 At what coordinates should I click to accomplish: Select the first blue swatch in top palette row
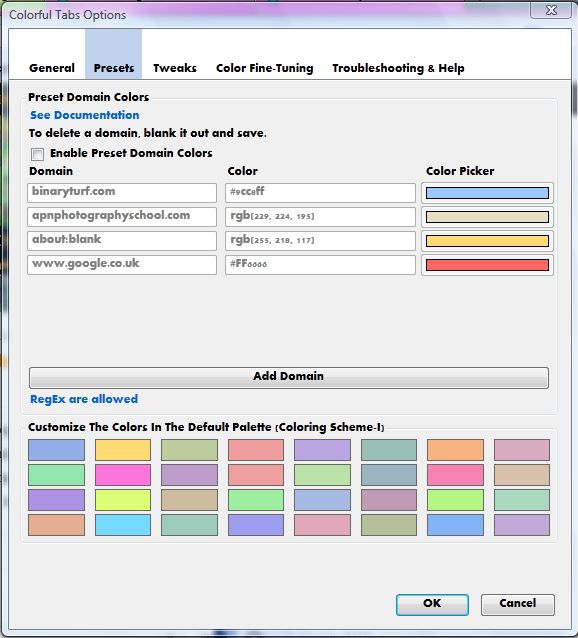click(x=57, y=450)
